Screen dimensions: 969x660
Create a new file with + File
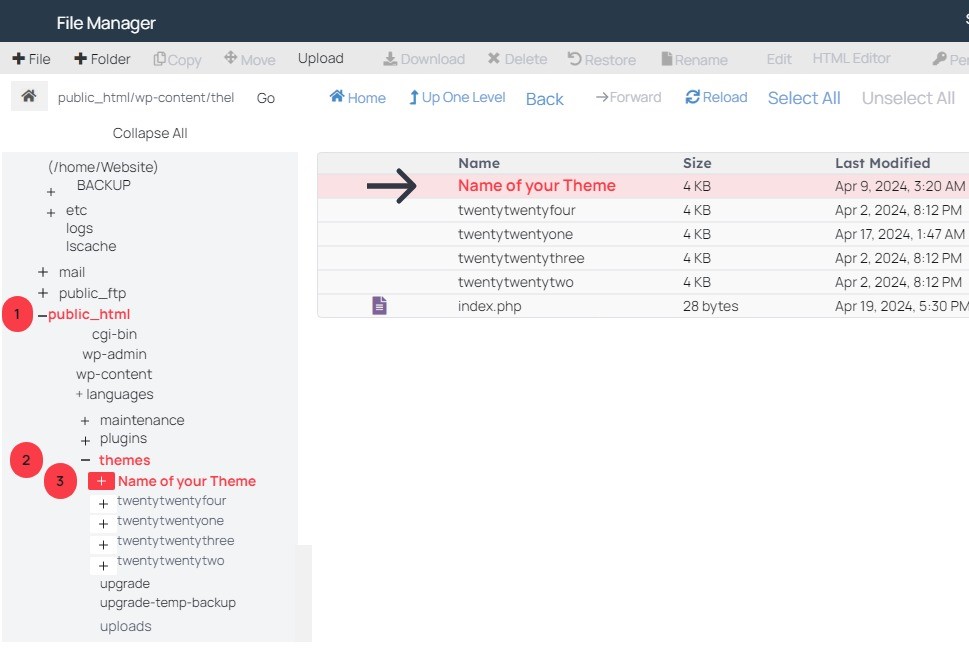31,59
